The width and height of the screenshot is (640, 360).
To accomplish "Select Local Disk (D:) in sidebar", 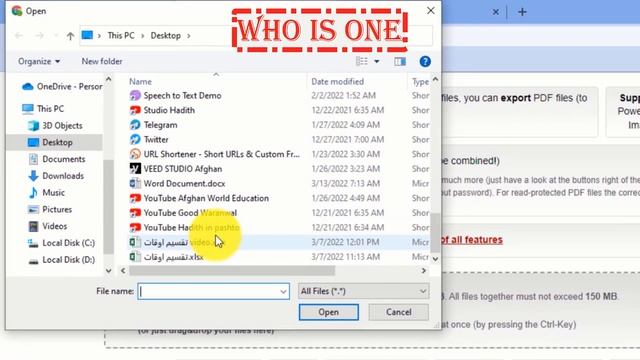I will (x=61, y=260).
